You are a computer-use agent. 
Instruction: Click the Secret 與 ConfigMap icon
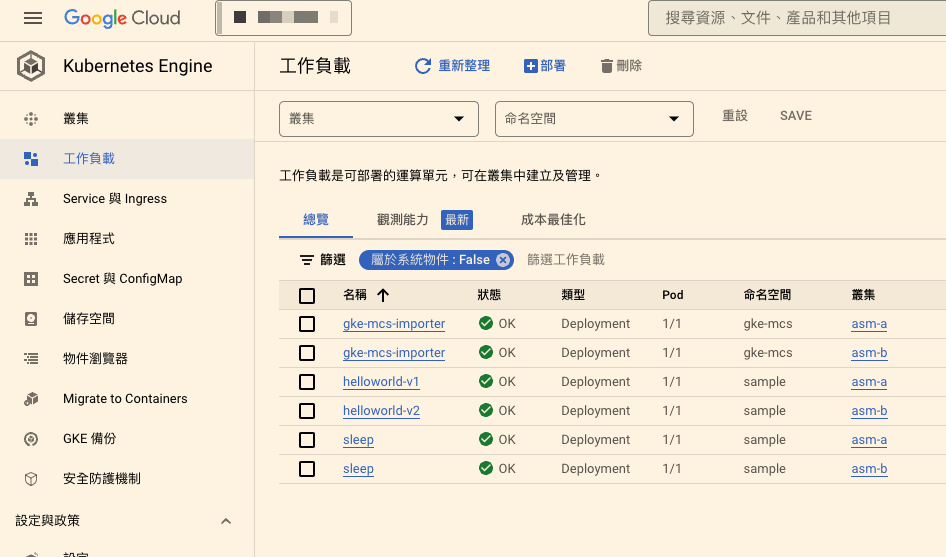pyautogui.click(x=31, y=279)
